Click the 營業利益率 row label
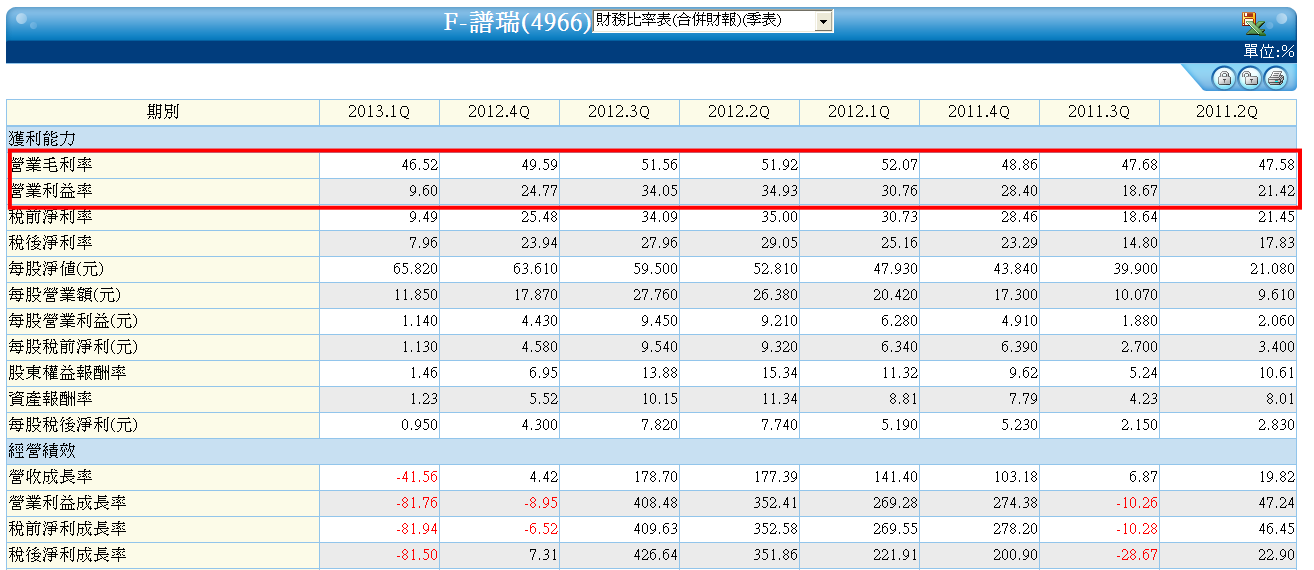Screen dimensions: 1314x570 point(50,190)
